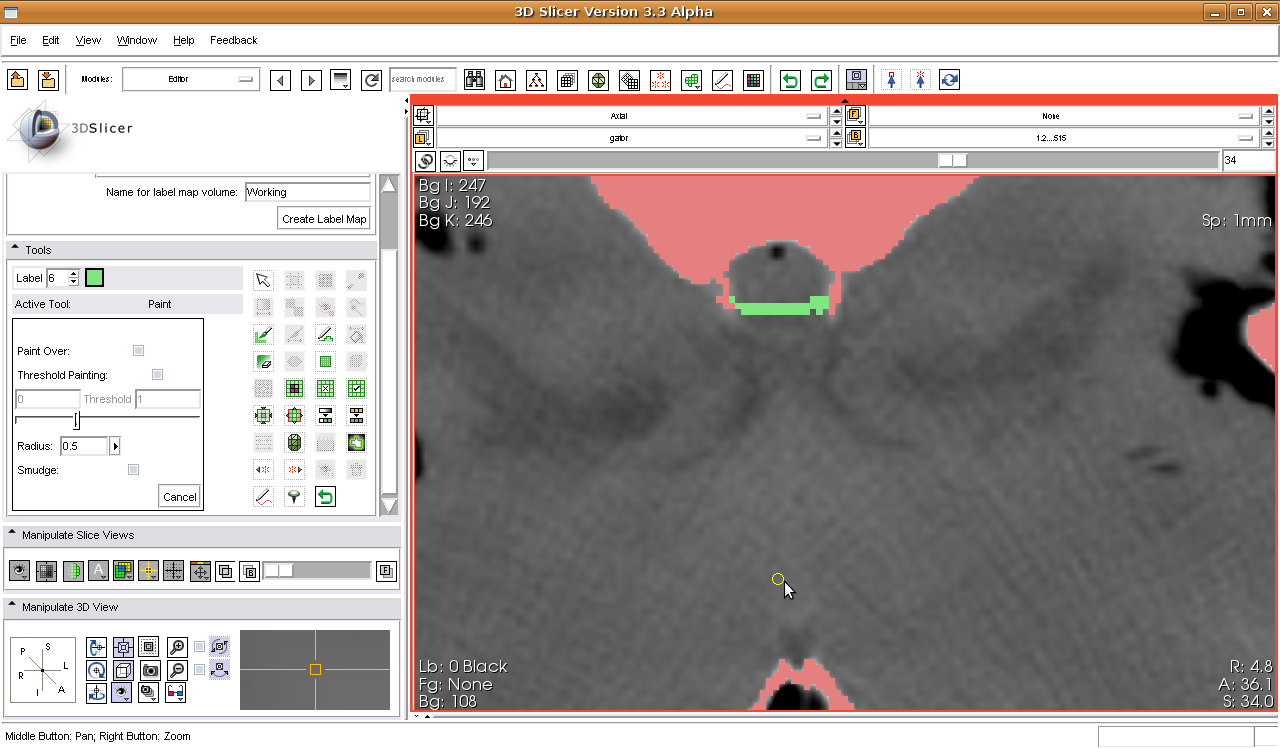1280x748 pixels.
Task: Open the File menu
Action: coord(18,40)
